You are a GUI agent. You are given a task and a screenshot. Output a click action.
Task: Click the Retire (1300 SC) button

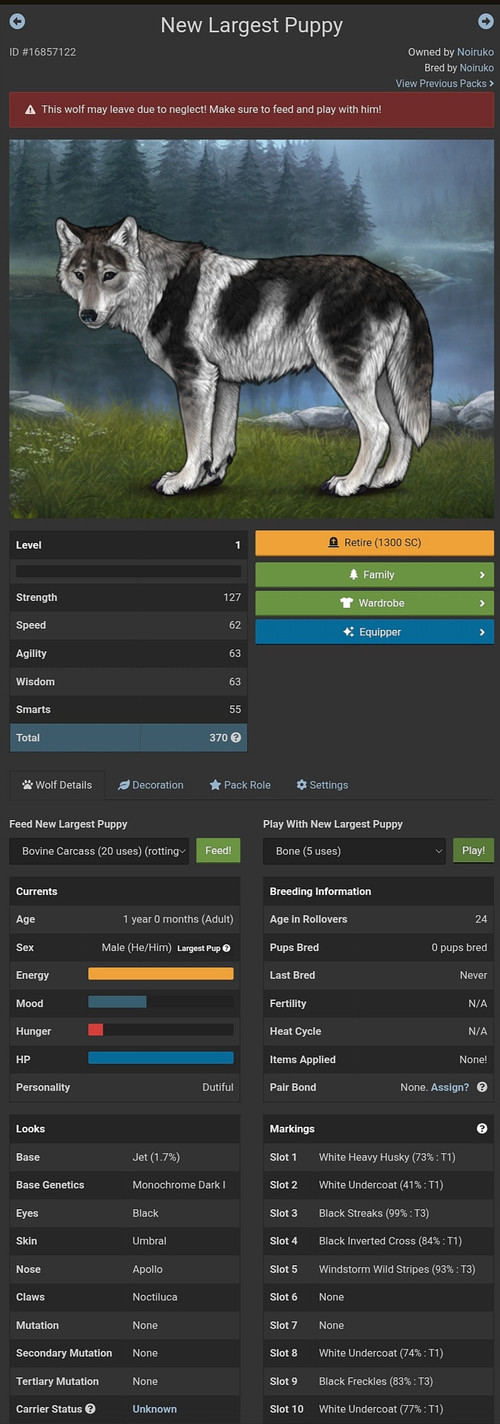(x=375, y=543)
